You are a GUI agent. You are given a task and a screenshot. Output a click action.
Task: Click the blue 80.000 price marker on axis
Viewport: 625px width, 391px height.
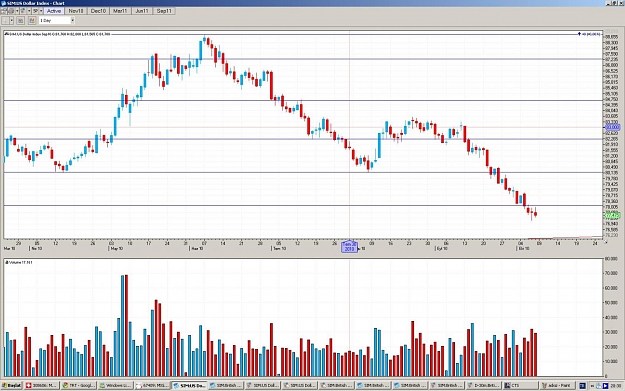pyautogui.click(x=612, y=127)
